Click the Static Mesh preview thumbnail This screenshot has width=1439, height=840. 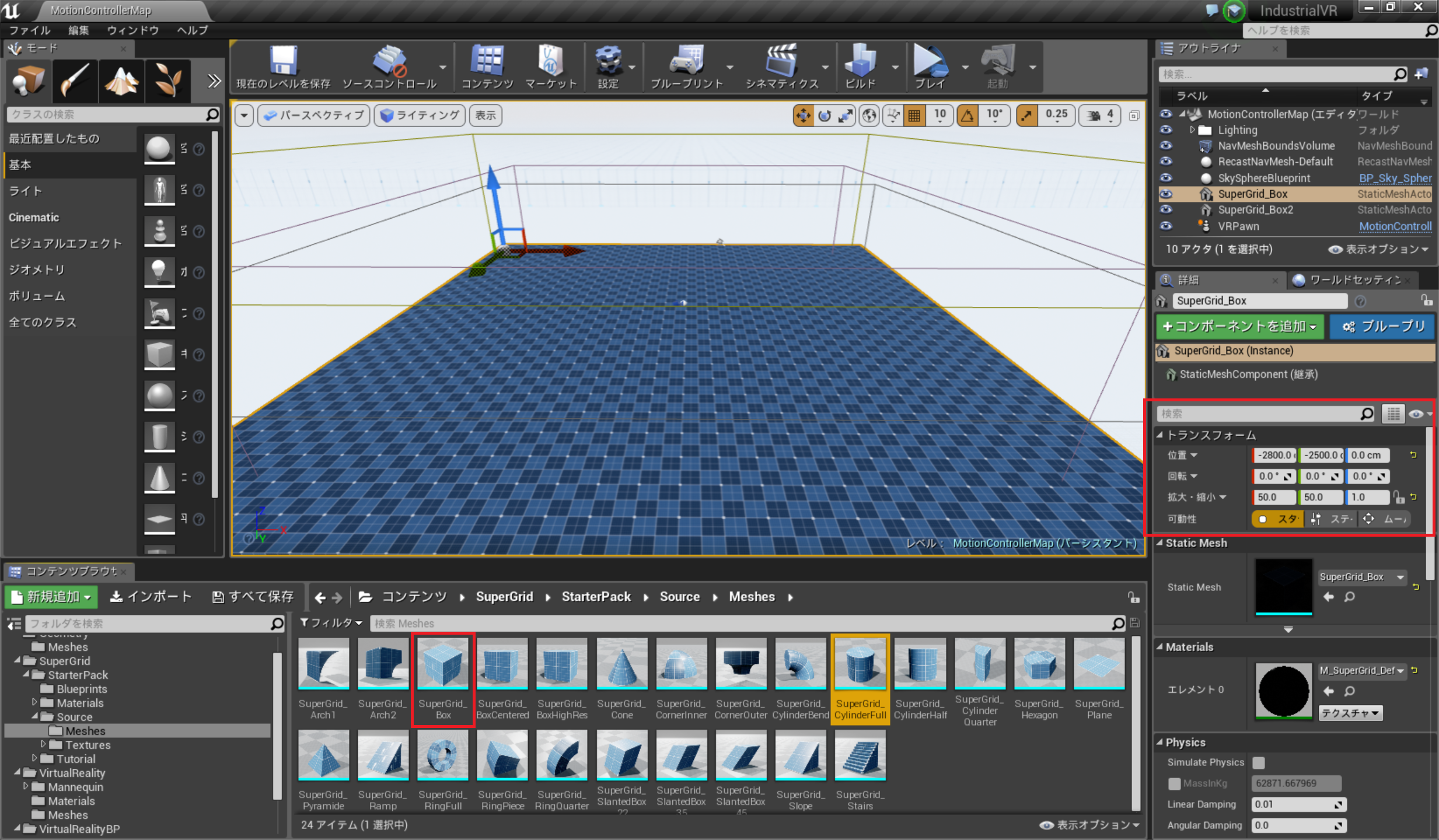[x=1284, y=587]
